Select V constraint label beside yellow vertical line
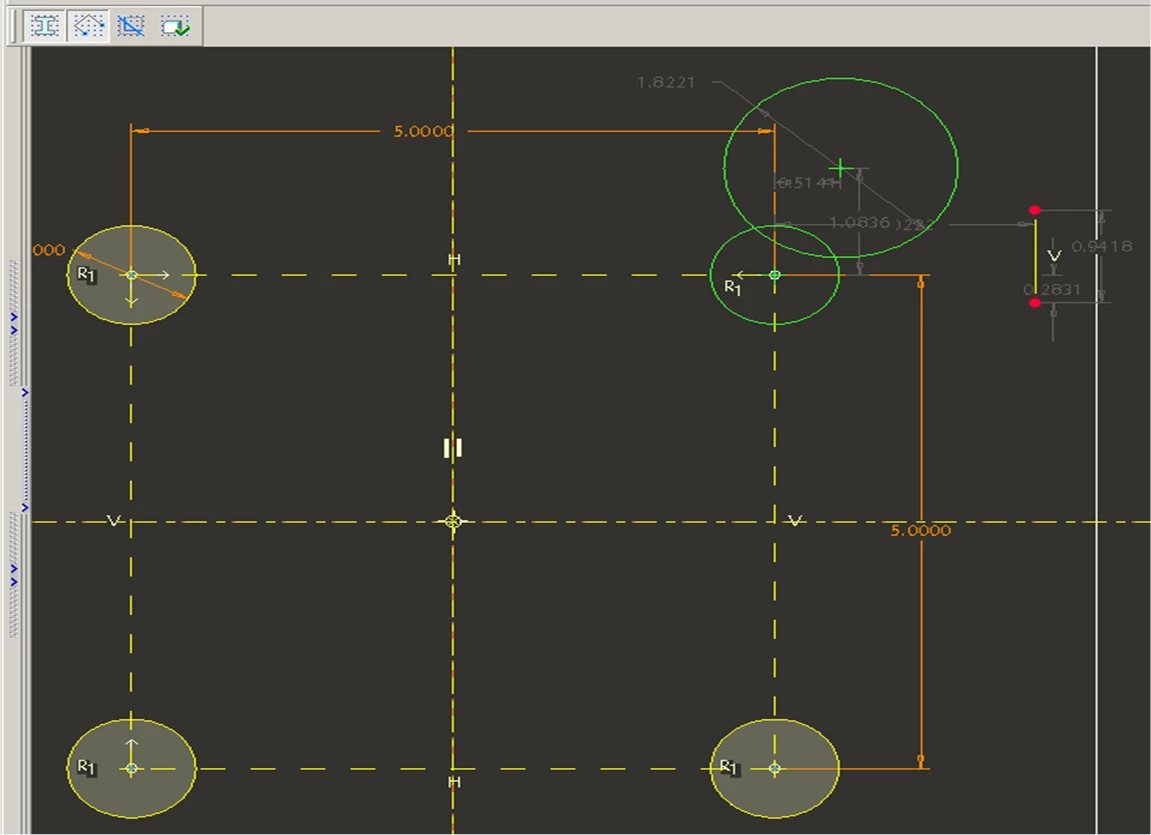Image resolution: width=1151 pixels, height=835 pixels. coord(1054,256)
